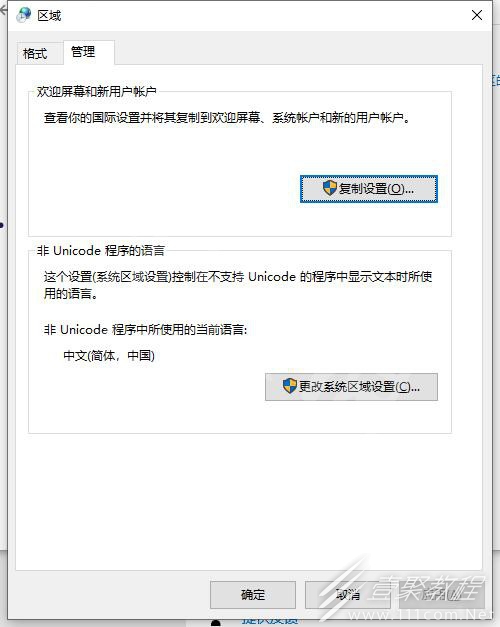Click the shield icon on the 复制设置 button
The width and height of the screenshot is (500, 627).
[330, 188]
